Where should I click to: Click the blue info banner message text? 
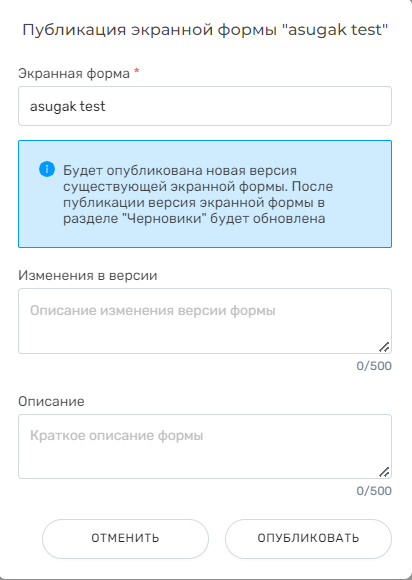pyautogui.click(x=198, y=195)
